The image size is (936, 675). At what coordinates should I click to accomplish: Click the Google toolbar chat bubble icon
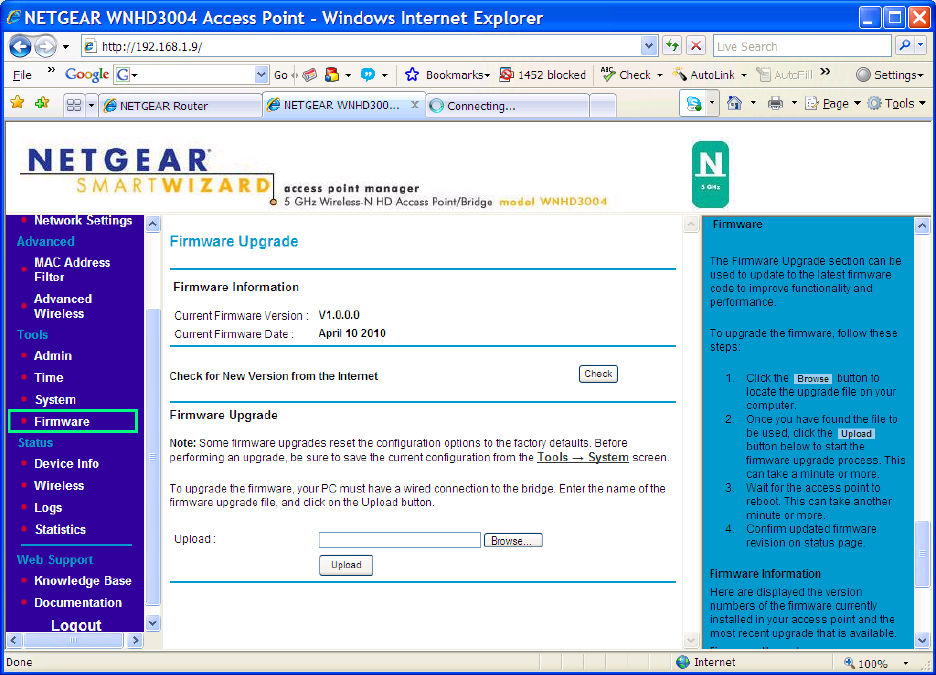point(368,75)
